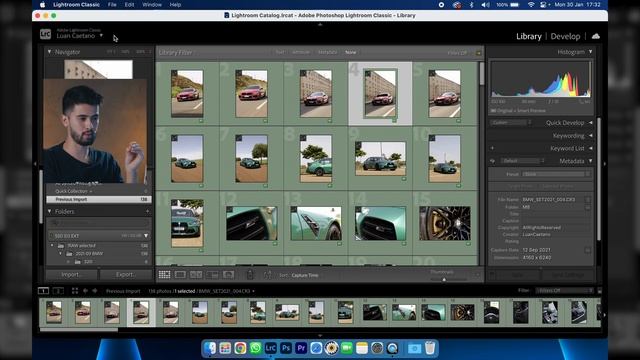
Task: Open the toolbar options dropdown arrow
Action: [478, 275]
